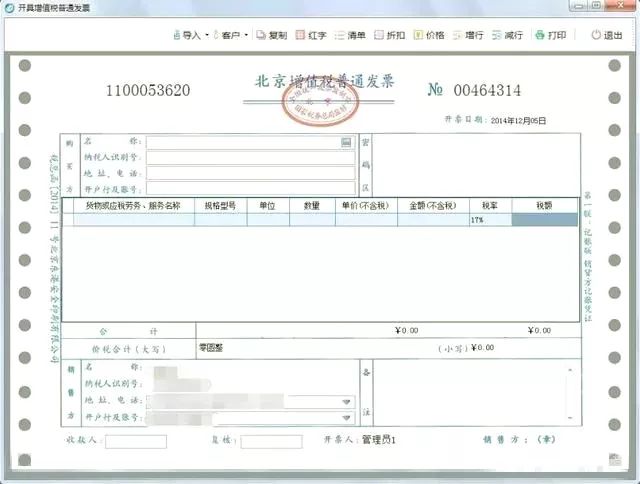
Task: Click the 规格型号 column header
Action: 220,206
